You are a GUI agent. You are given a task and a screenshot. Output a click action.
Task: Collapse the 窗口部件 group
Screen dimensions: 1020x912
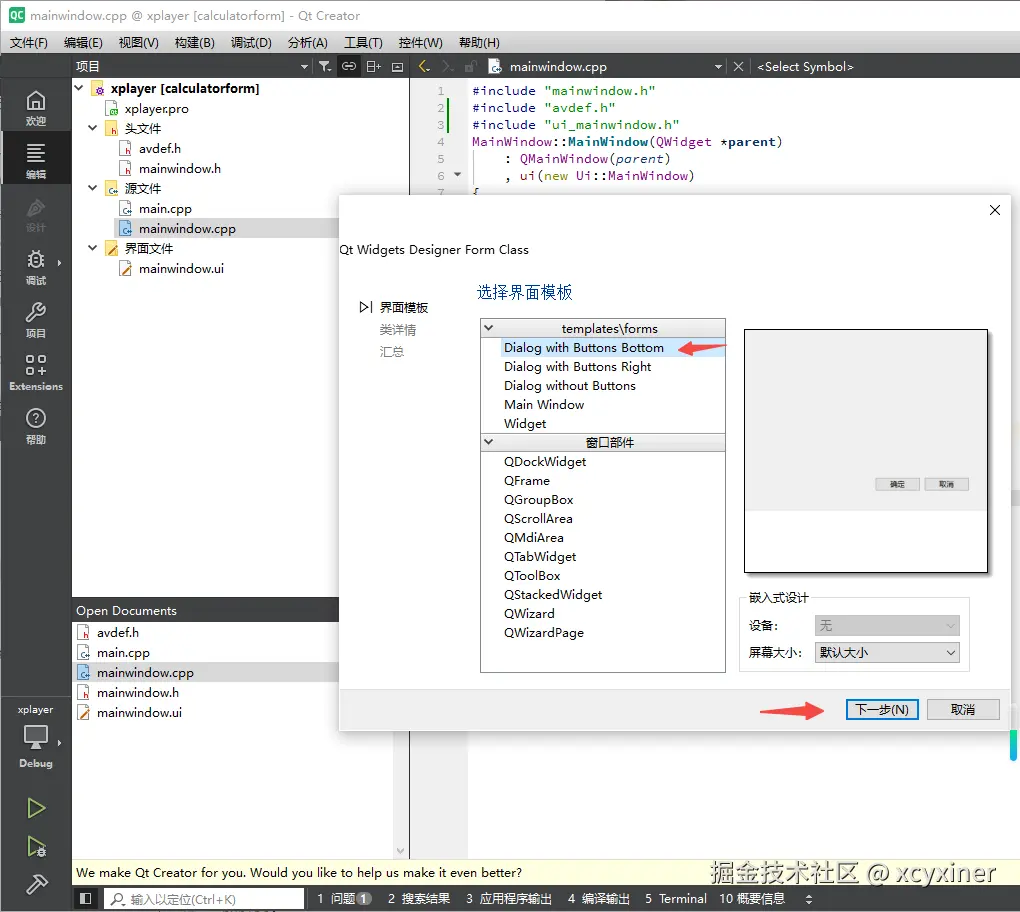(489, 442)
